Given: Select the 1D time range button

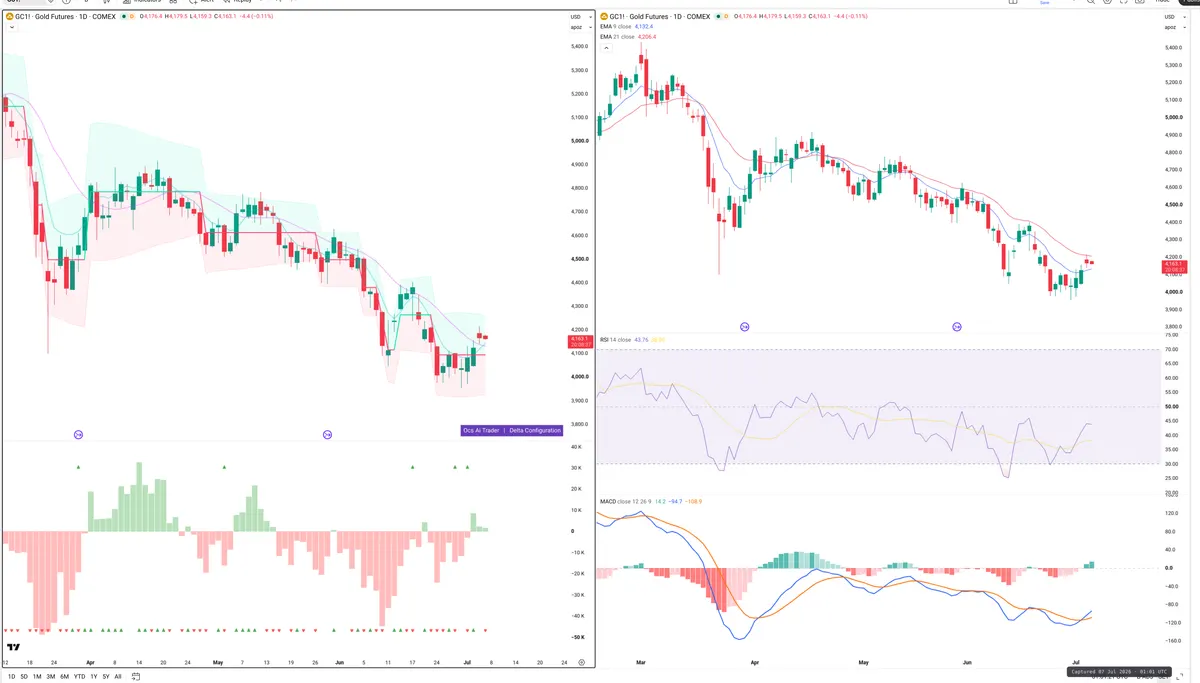Looking at the screenshot, I should (11, 676).
